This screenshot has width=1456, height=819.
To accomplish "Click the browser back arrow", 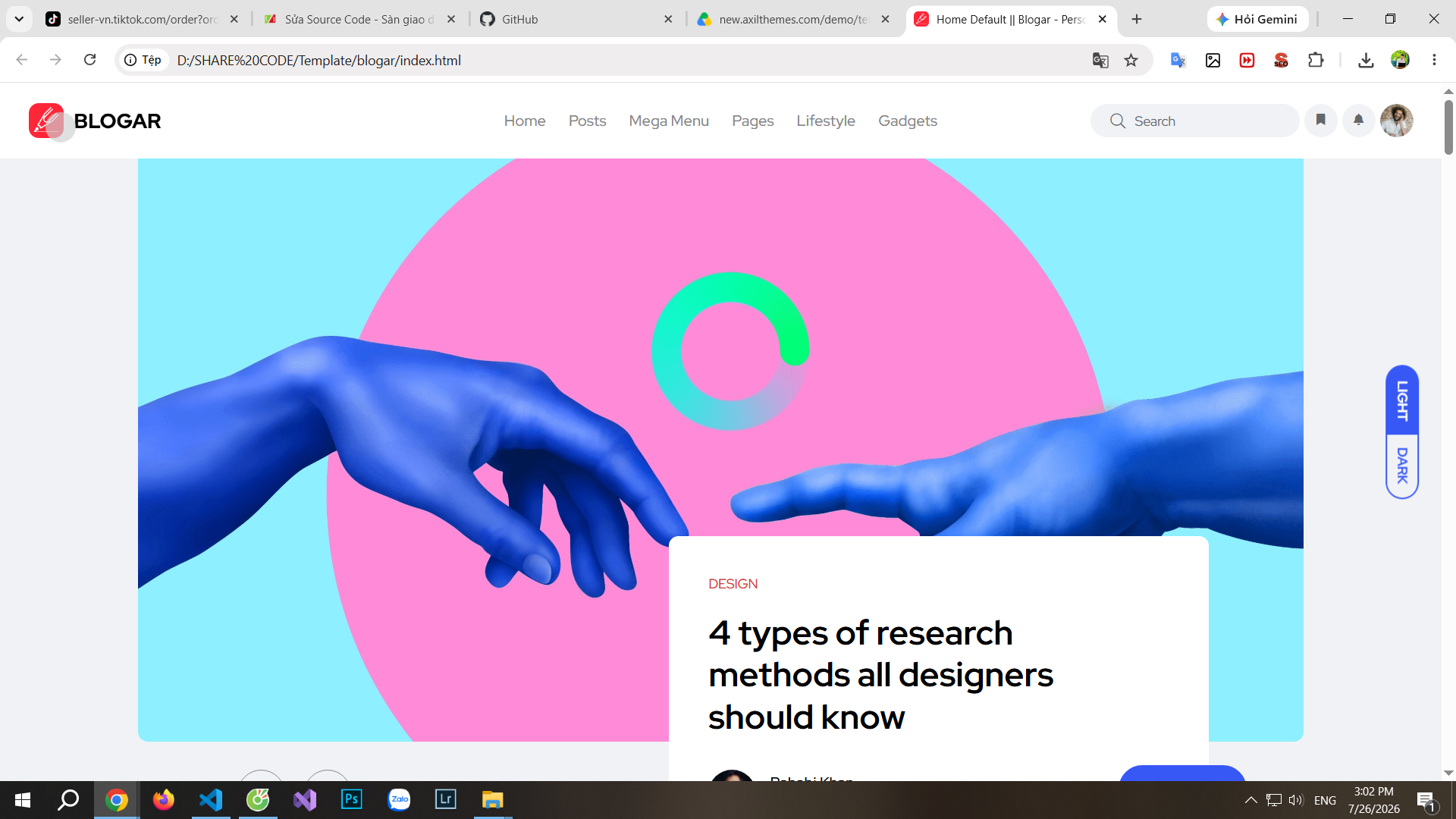I will 22,60.
